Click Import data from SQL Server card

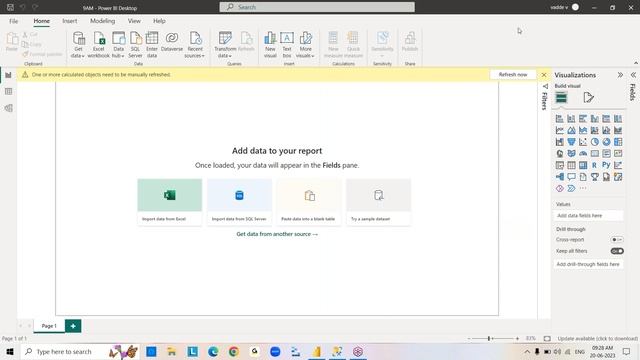(239, 202)
